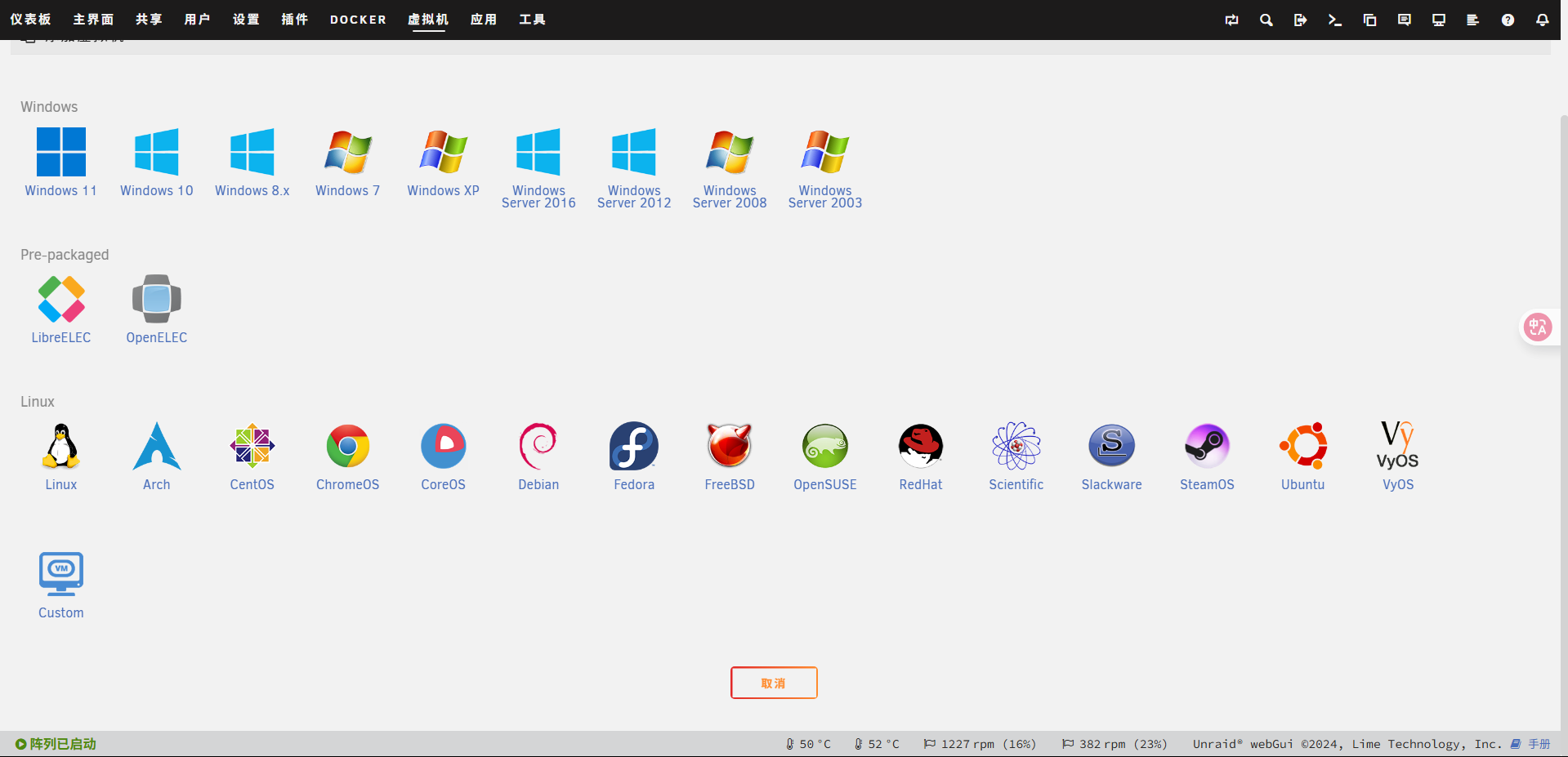Viewport: 1568px width, 757px height.
Task: Select the Fedora template
Action: 634,456
